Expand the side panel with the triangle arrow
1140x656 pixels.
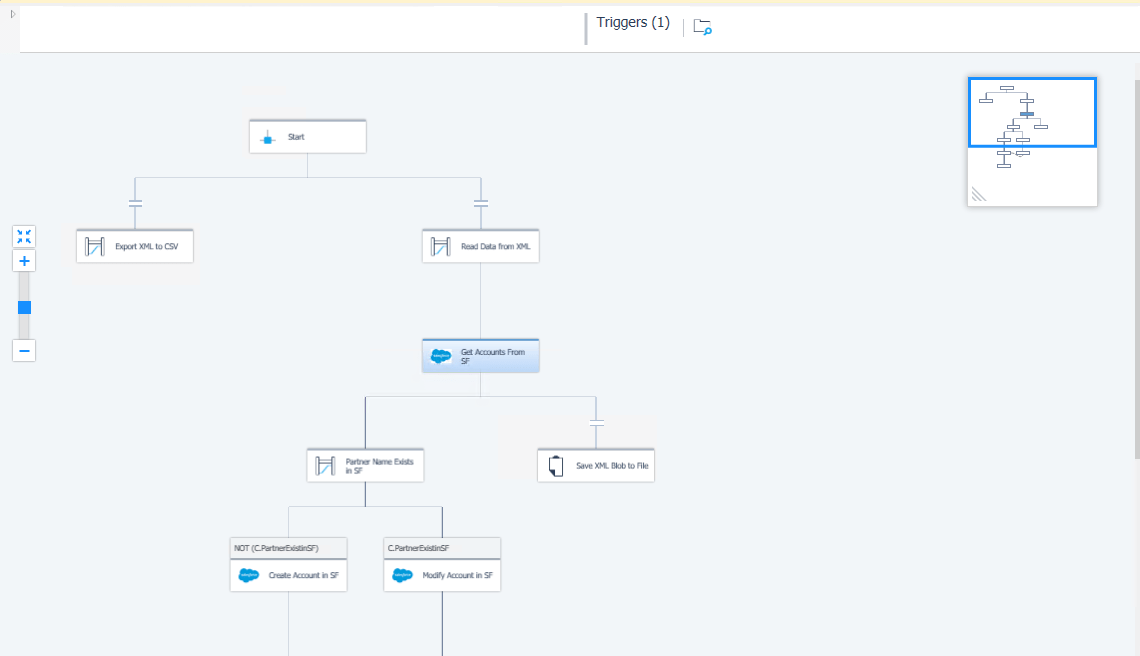coord(12,14)
